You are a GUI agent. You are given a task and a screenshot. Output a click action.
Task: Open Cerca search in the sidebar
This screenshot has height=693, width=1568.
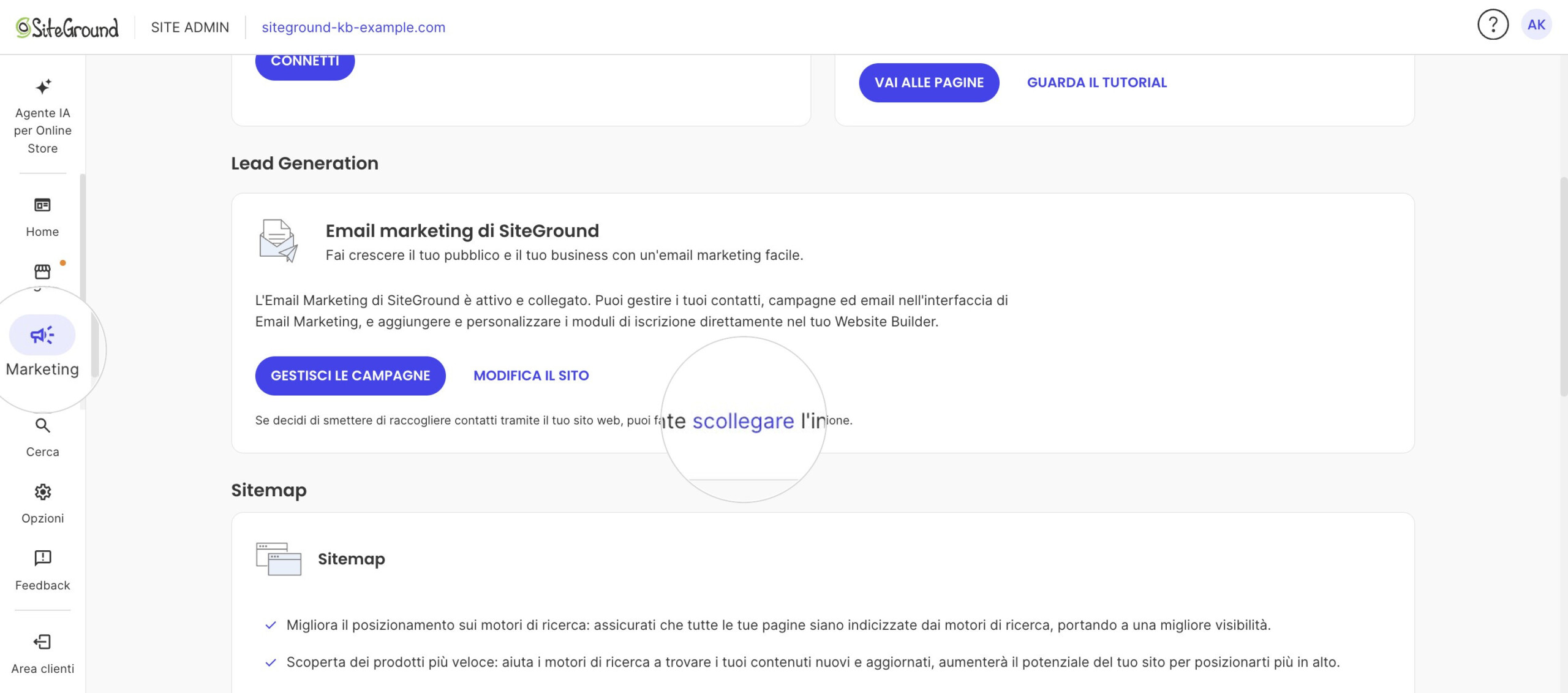(x=42, y=437)
